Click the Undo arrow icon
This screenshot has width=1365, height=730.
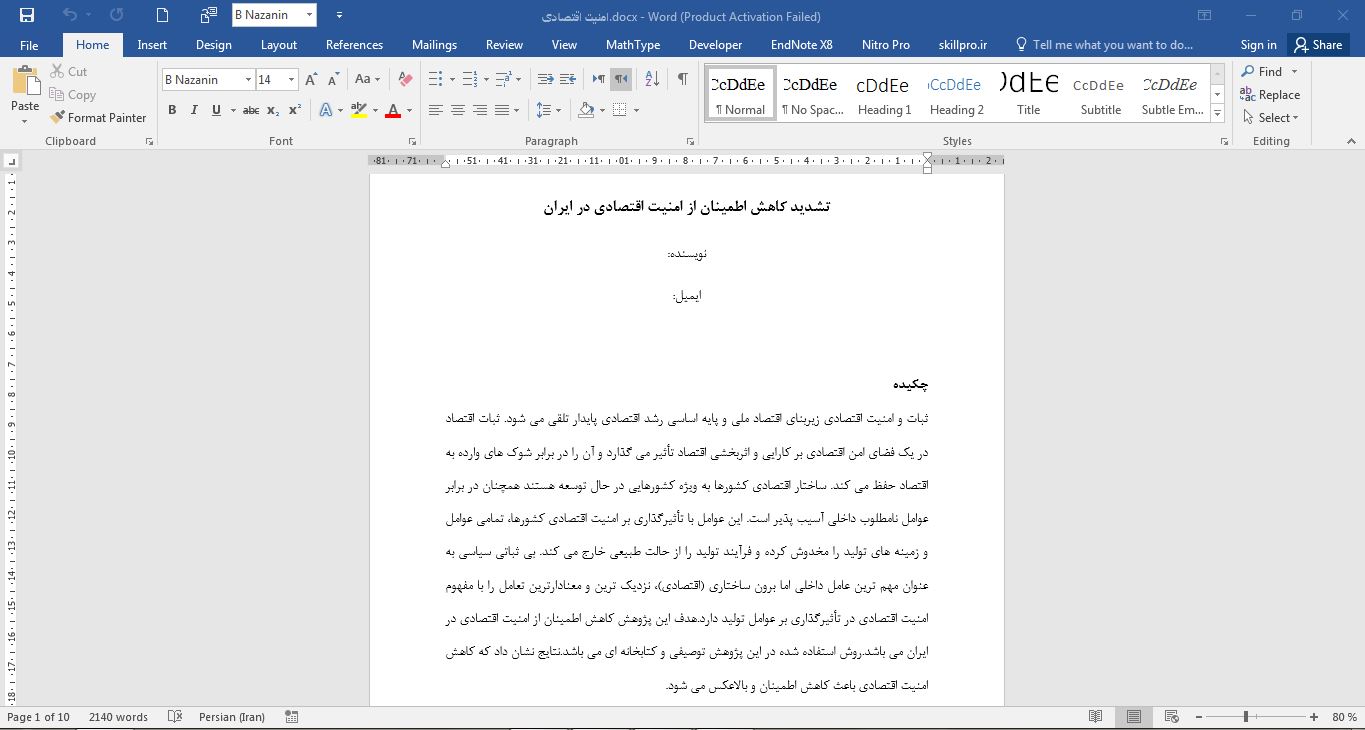pyautogui.click(x=69, y=15)
